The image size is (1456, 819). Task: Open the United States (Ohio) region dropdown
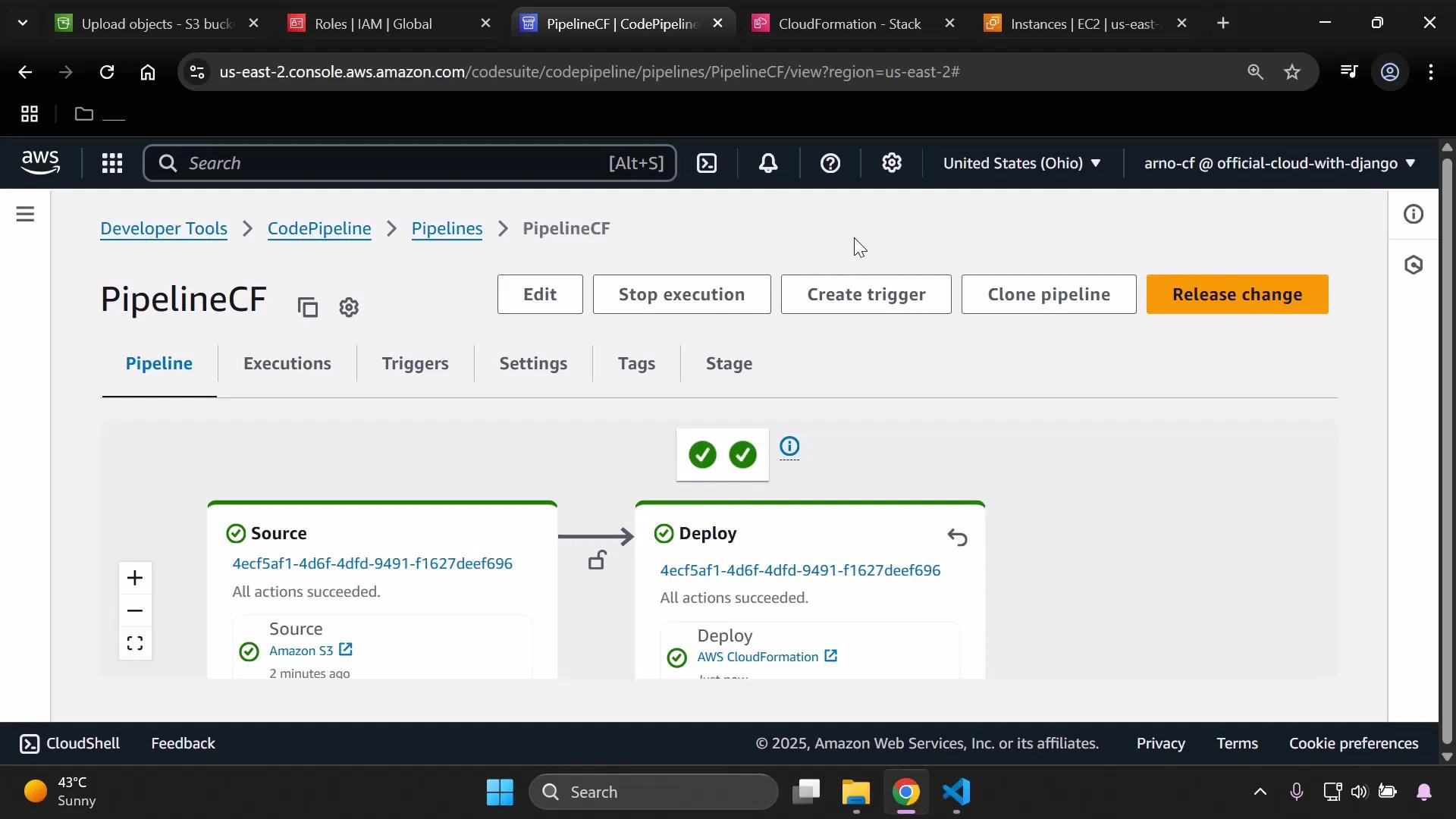(1022, 163)
